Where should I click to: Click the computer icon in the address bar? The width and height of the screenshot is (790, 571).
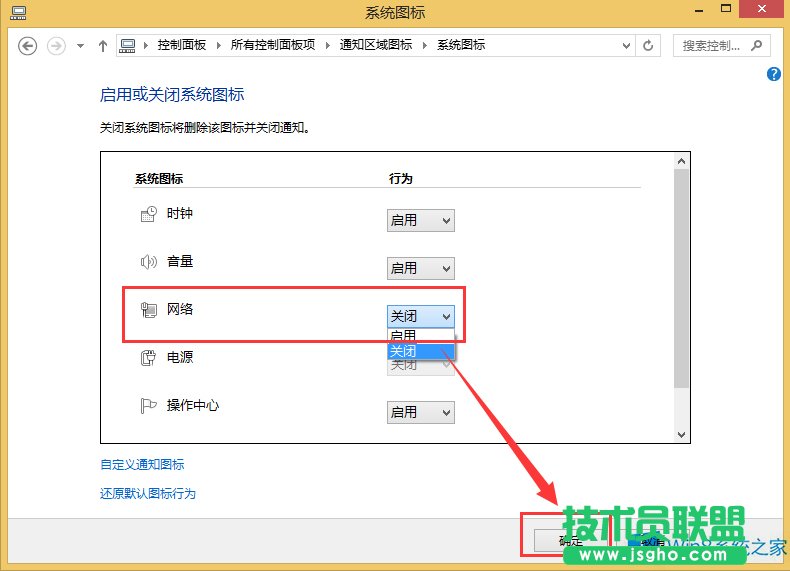tap(127, 46)
